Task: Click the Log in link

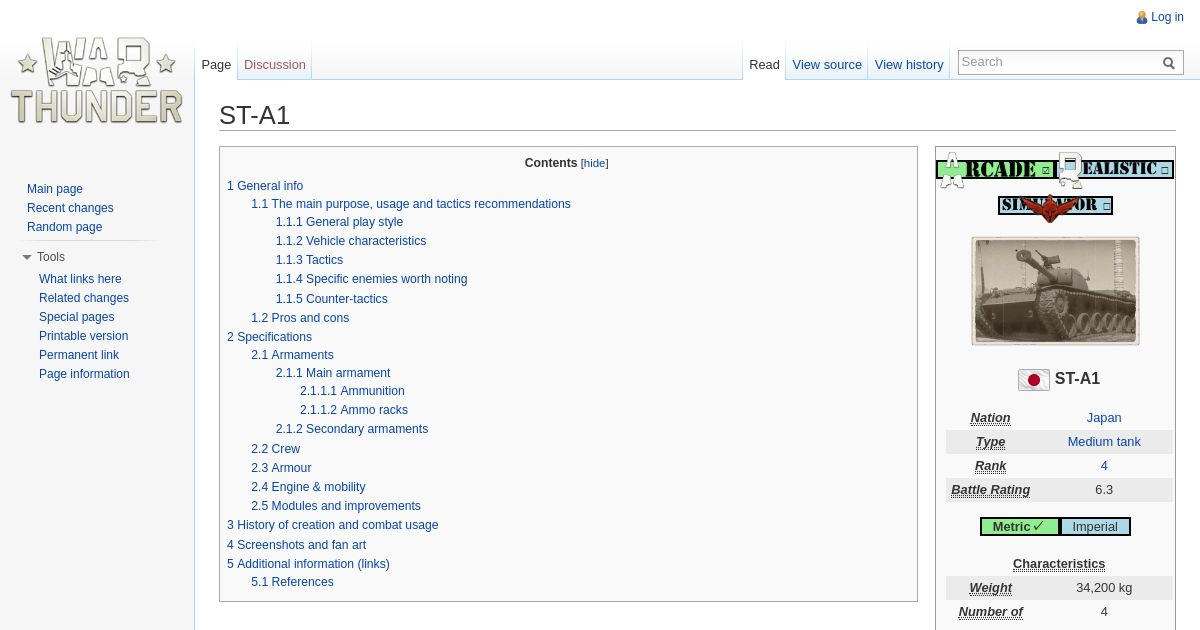Action: click(1167, 17)
